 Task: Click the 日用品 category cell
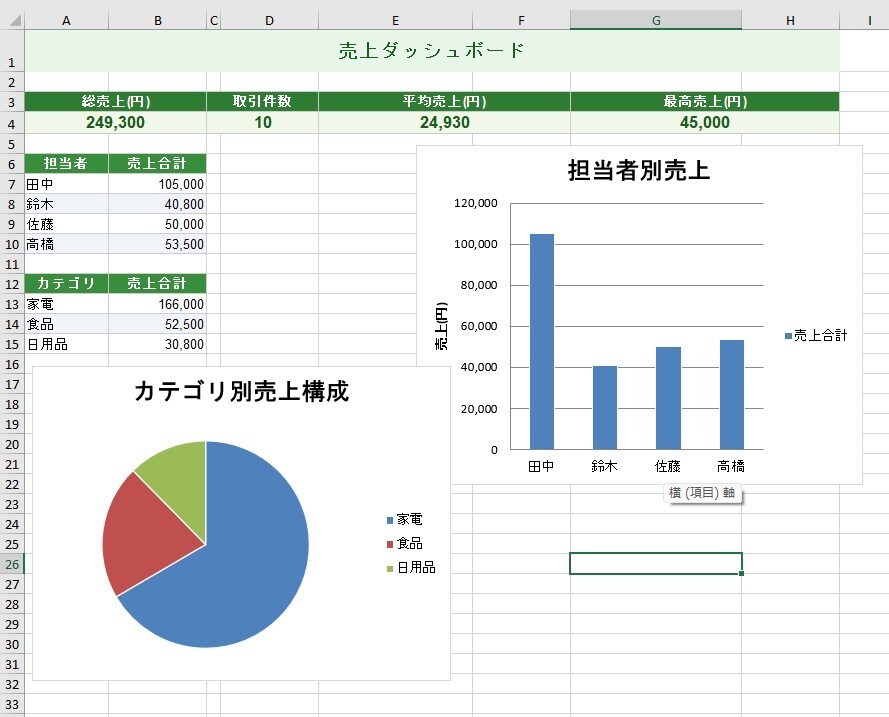(66, 344)
